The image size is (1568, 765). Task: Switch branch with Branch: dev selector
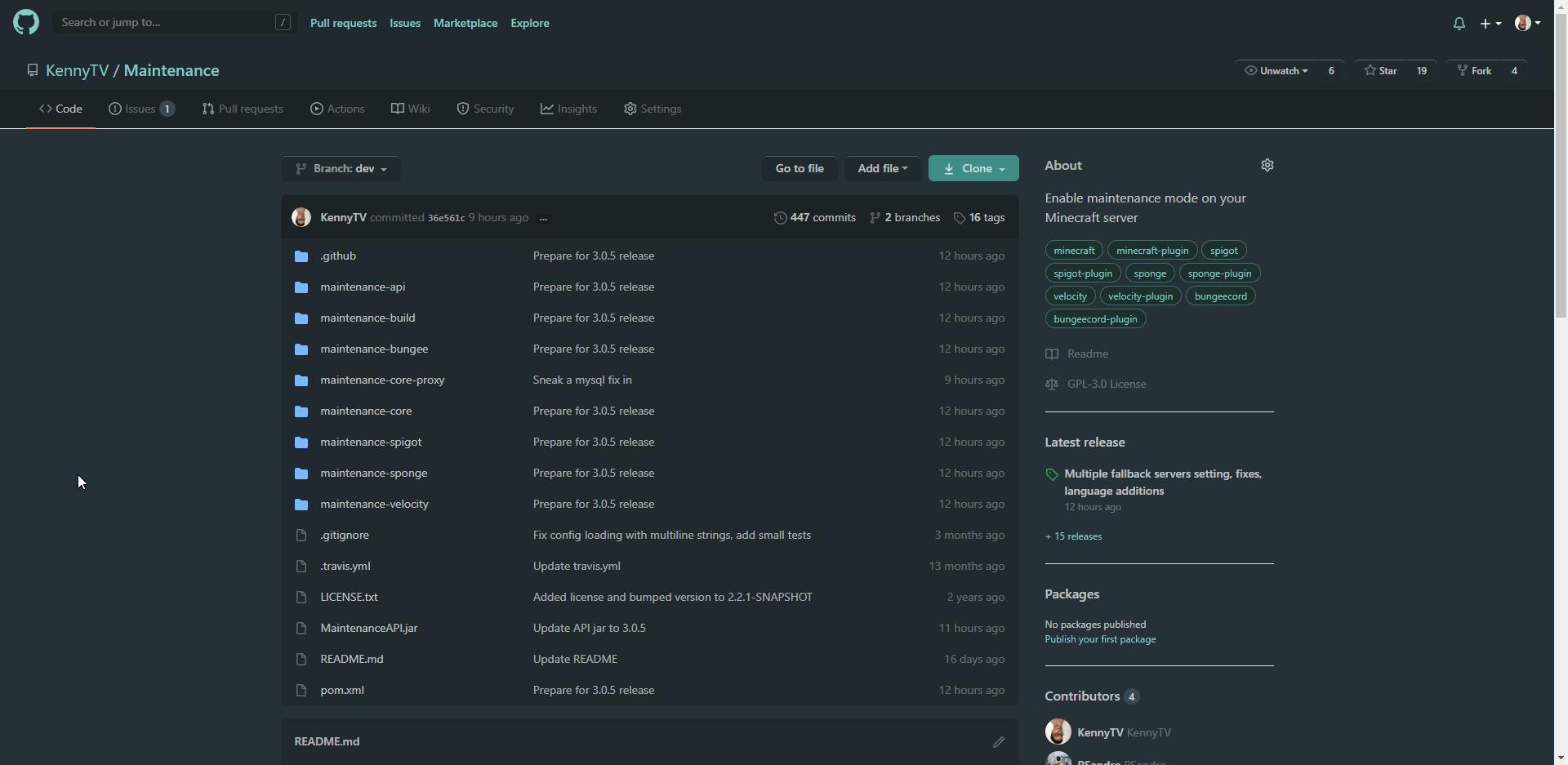pos(341,168)
